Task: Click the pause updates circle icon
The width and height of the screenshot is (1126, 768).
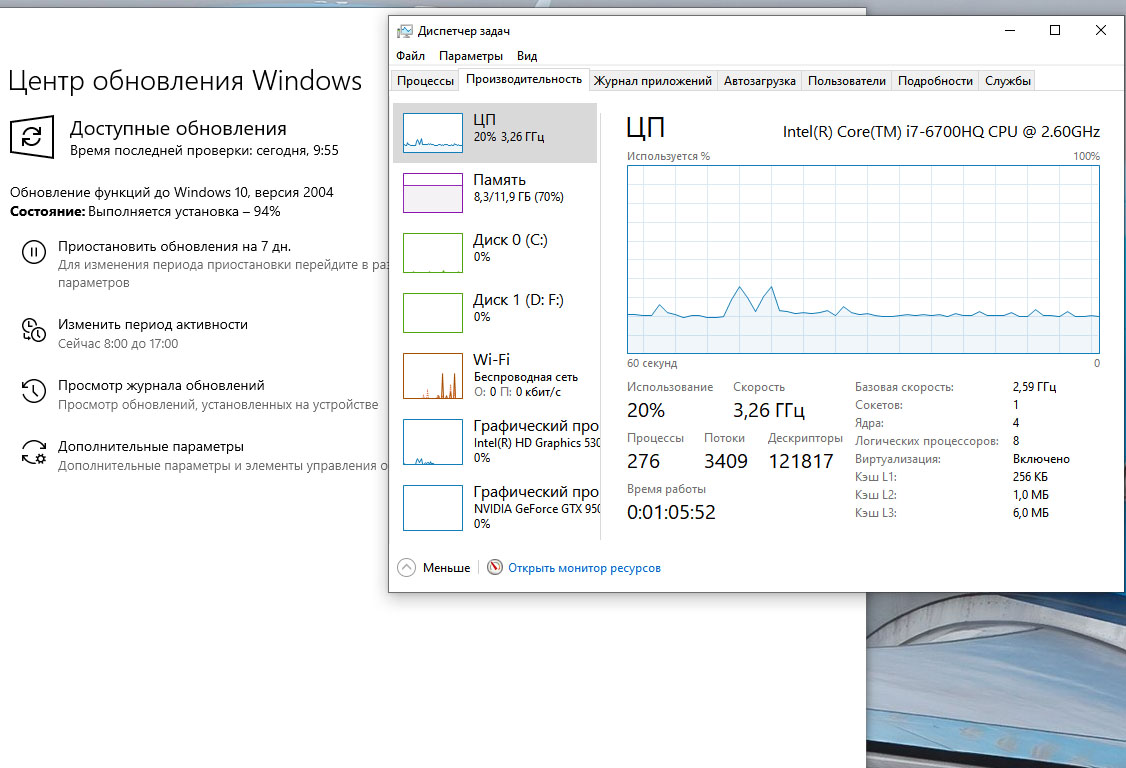Action: [x=34, y=252]
